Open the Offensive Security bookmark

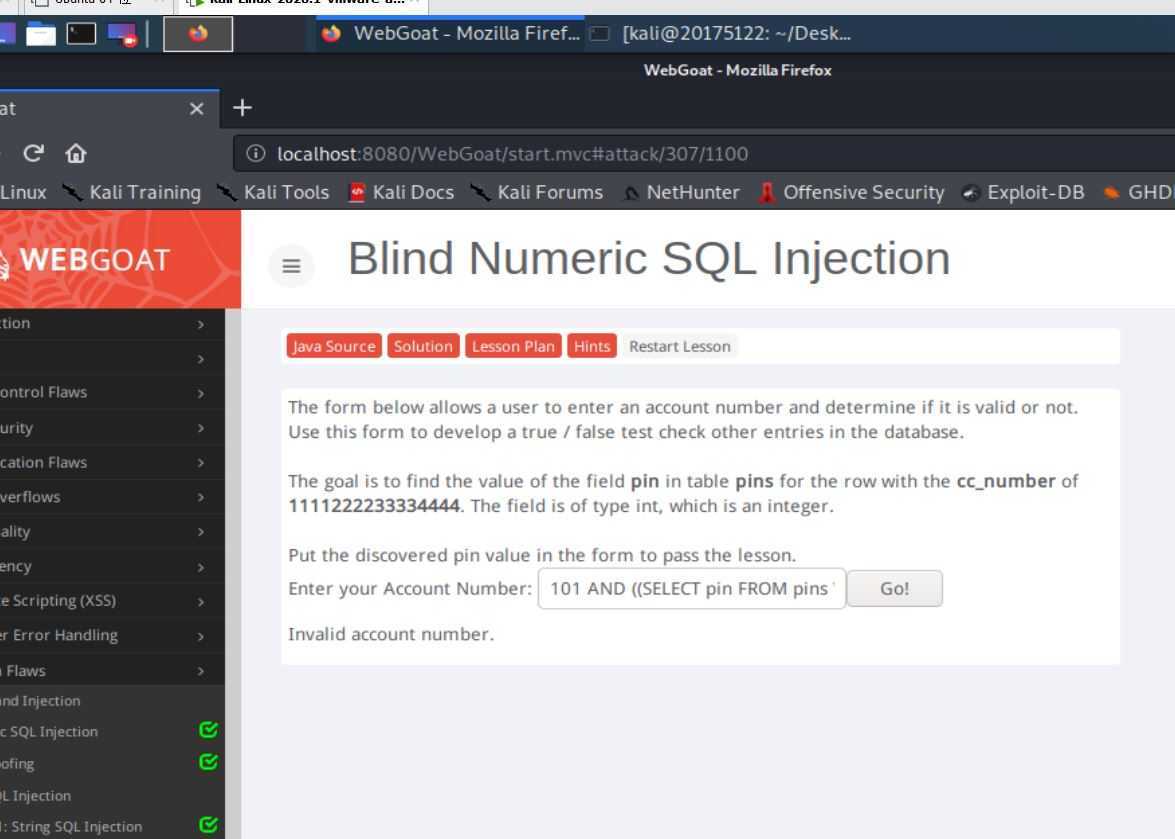click(851, 193)
